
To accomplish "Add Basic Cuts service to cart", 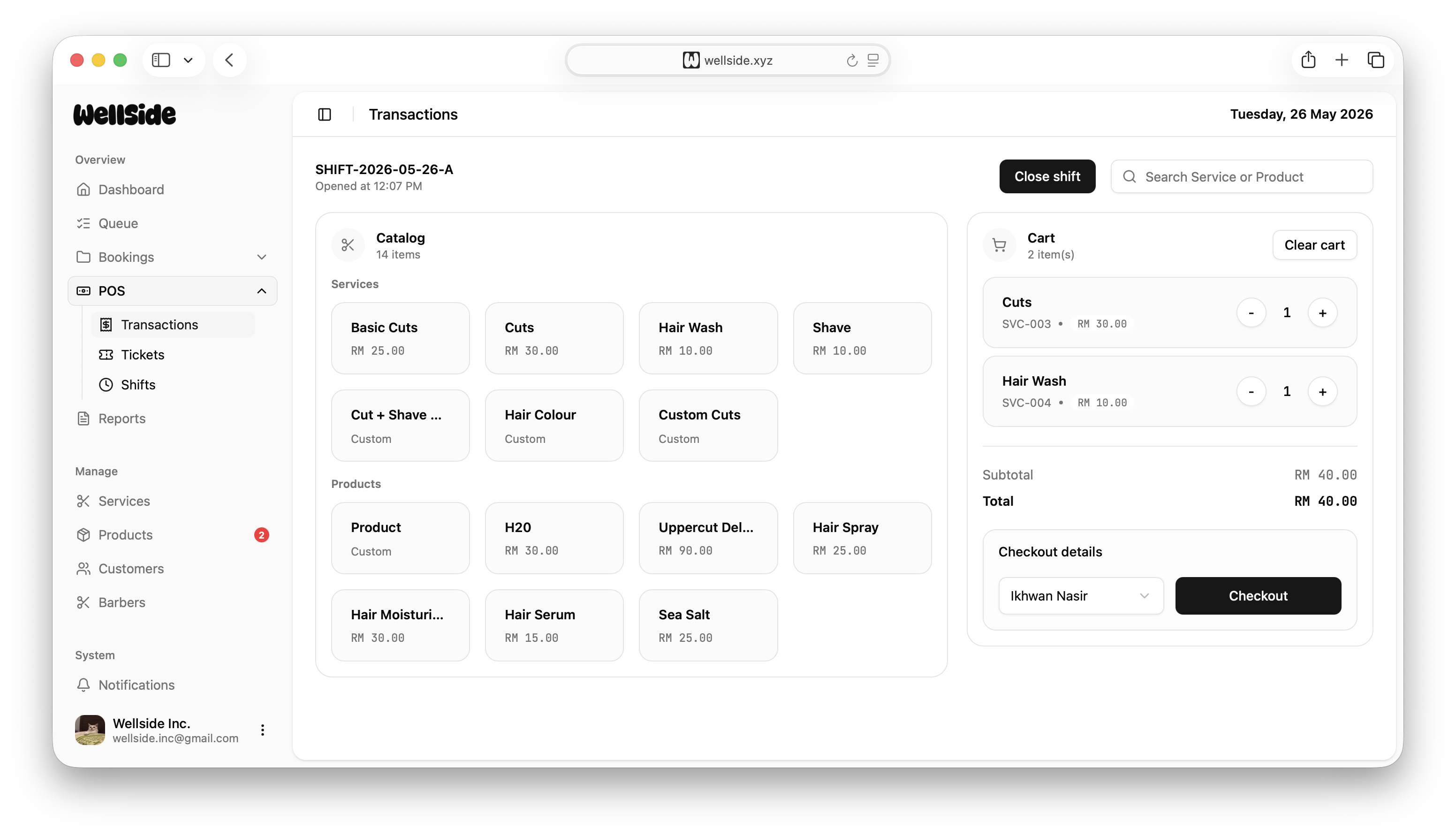I will [401, 338].
